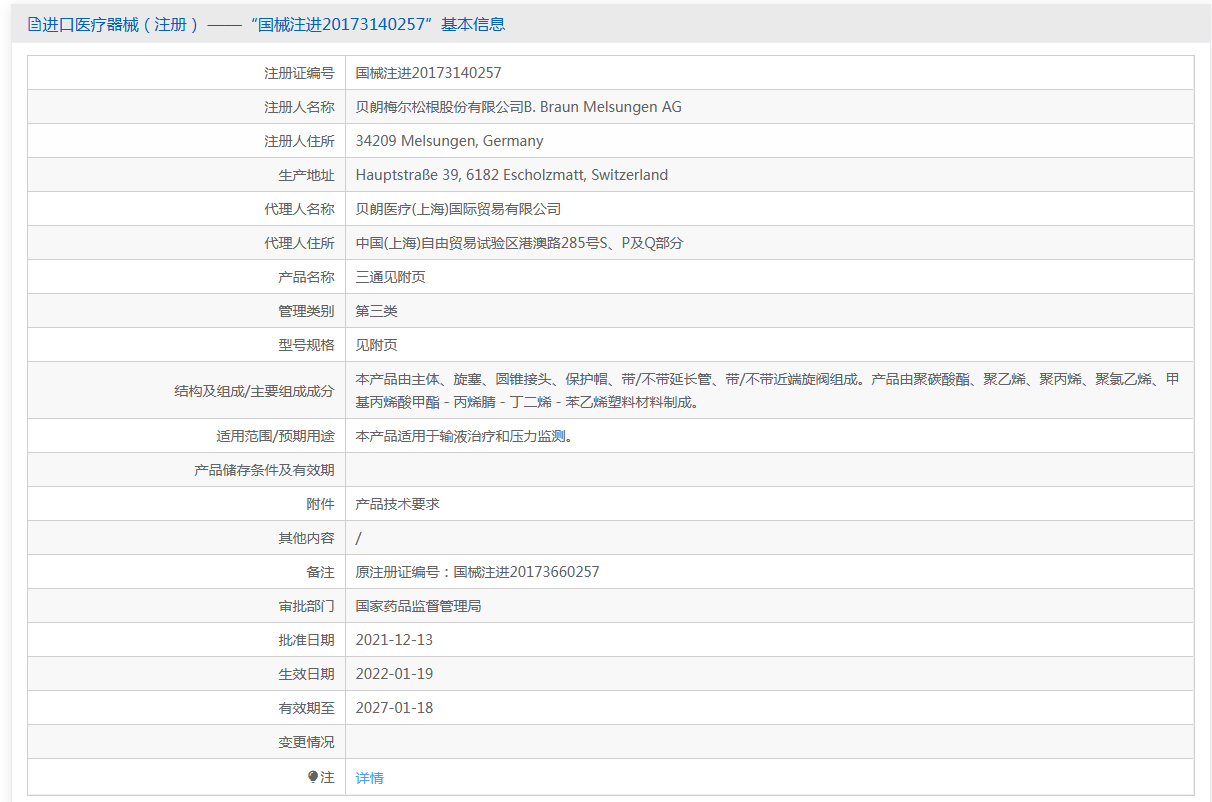Select 见附页 in 型号规格 row
The height and width of the screenshot is (802, 1212).
click(377, 345)
